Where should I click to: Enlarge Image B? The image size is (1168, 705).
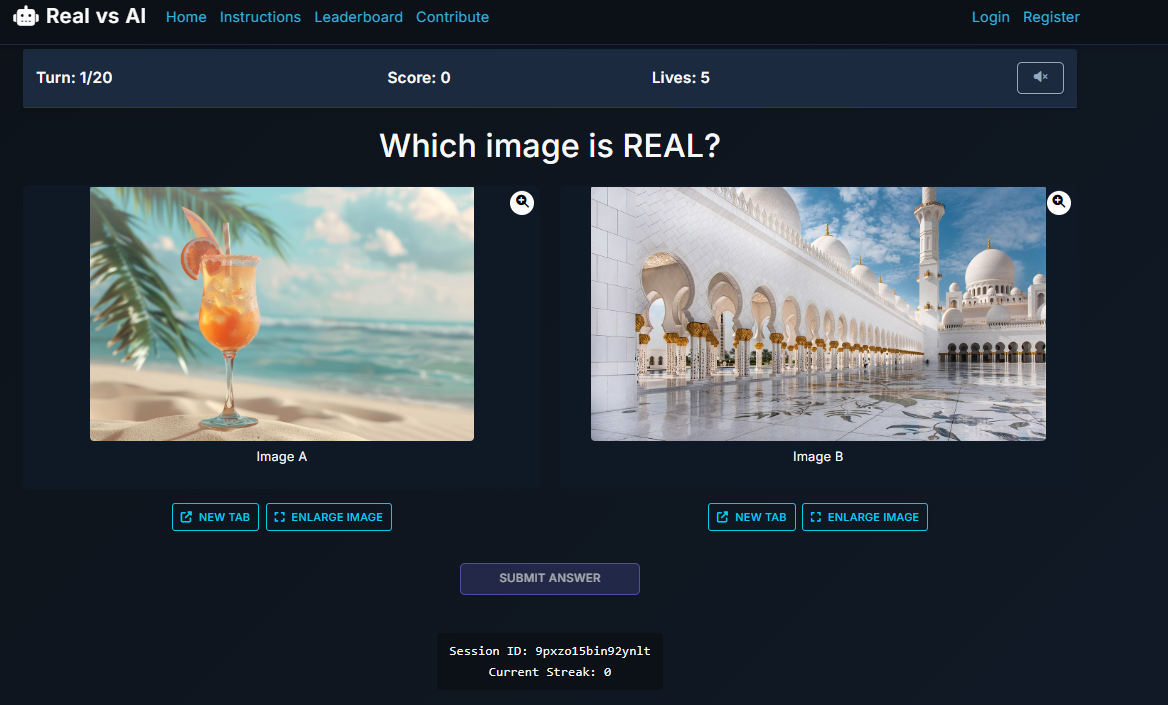pyautogui.click(x=865, y=517)
